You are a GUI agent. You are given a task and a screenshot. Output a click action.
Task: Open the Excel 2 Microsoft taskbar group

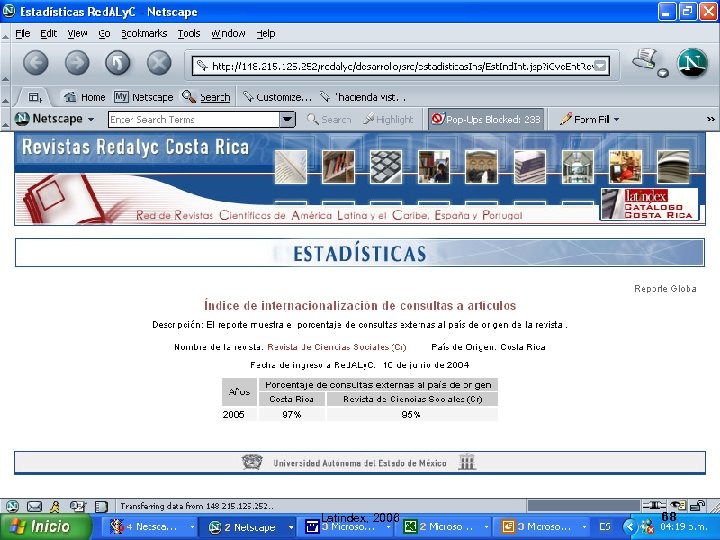click(x=445, y=527)
